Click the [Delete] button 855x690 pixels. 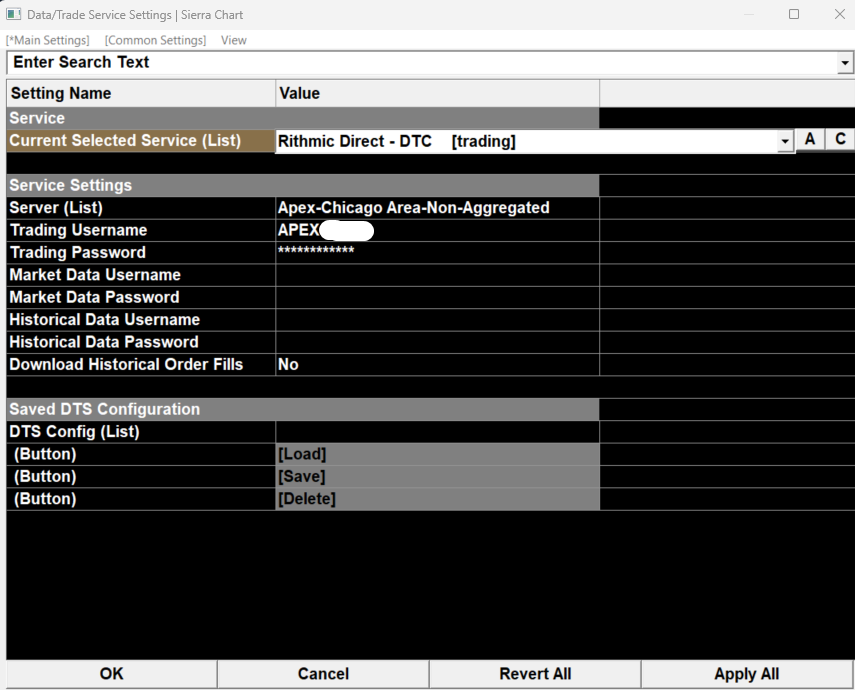(437, 499)
